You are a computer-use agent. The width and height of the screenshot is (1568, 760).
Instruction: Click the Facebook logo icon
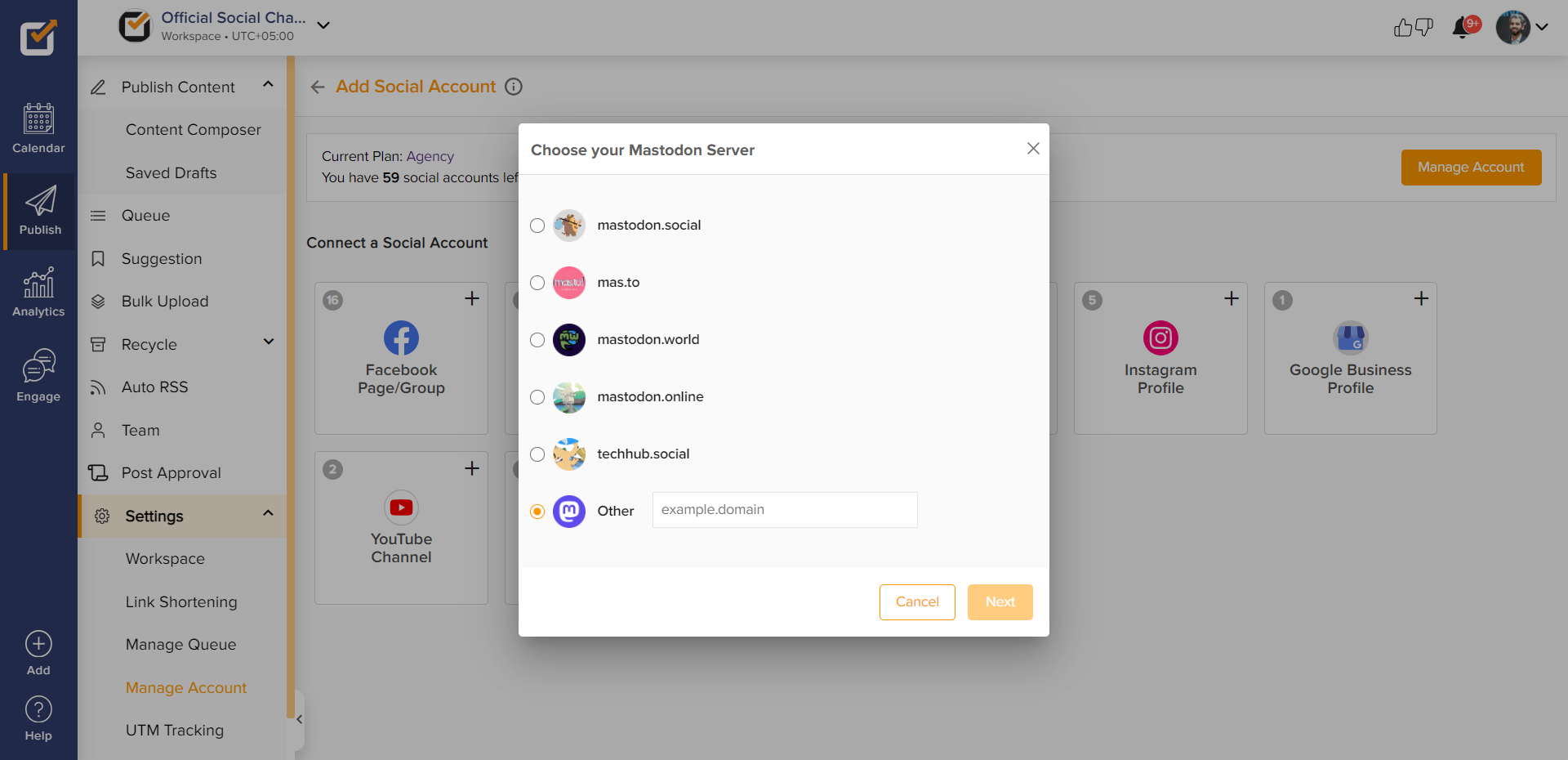[401, 338]
